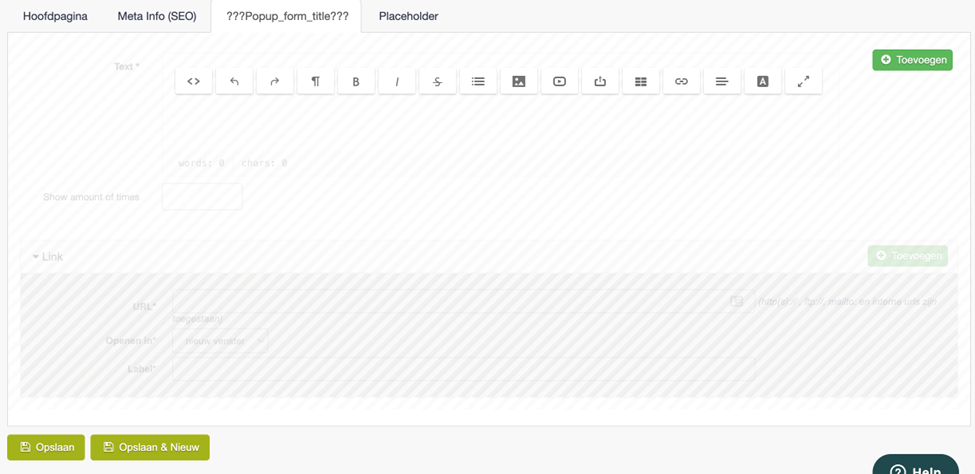This screenshot has width=975, height=474.
Task: Toggle bold text formatting
Action: pyautogui.click(x=356, y=81)
